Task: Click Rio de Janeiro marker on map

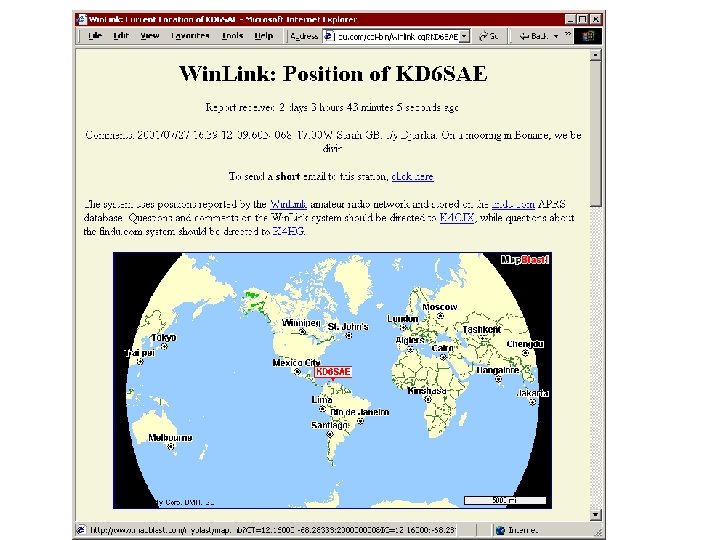Action: coord(361,421)
